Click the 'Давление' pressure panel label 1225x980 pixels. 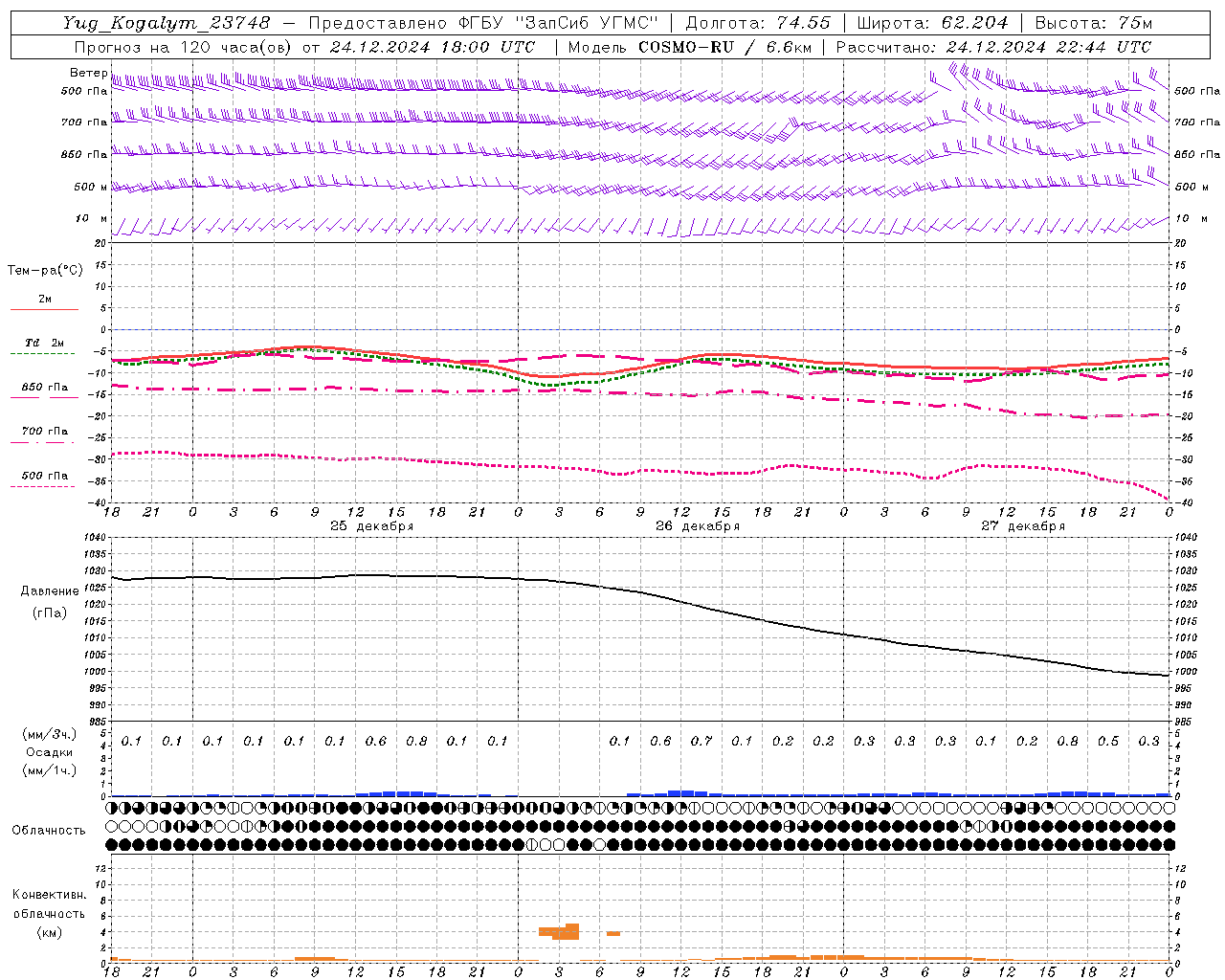(50, 591)
